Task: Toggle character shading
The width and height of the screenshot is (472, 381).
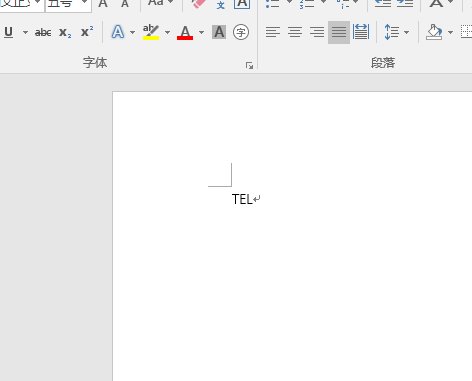Action: click(219, 32)
